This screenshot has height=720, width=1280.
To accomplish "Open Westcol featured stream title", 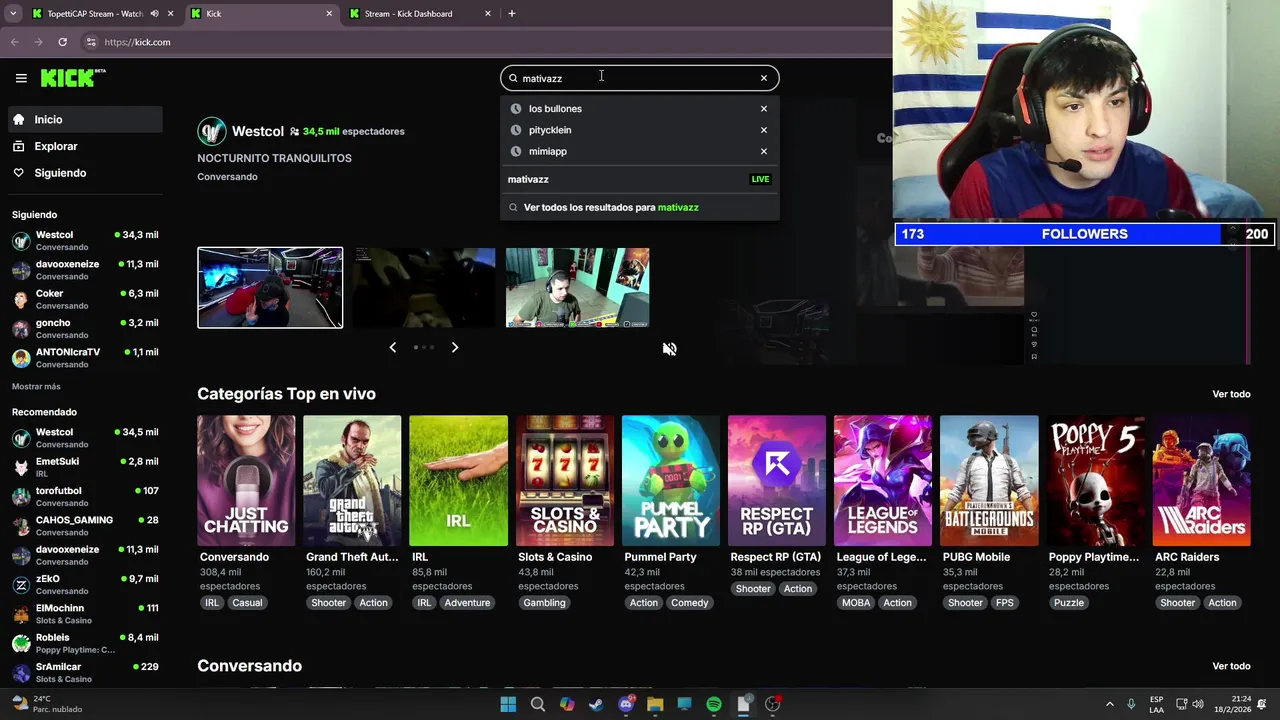I will point(274,158).
